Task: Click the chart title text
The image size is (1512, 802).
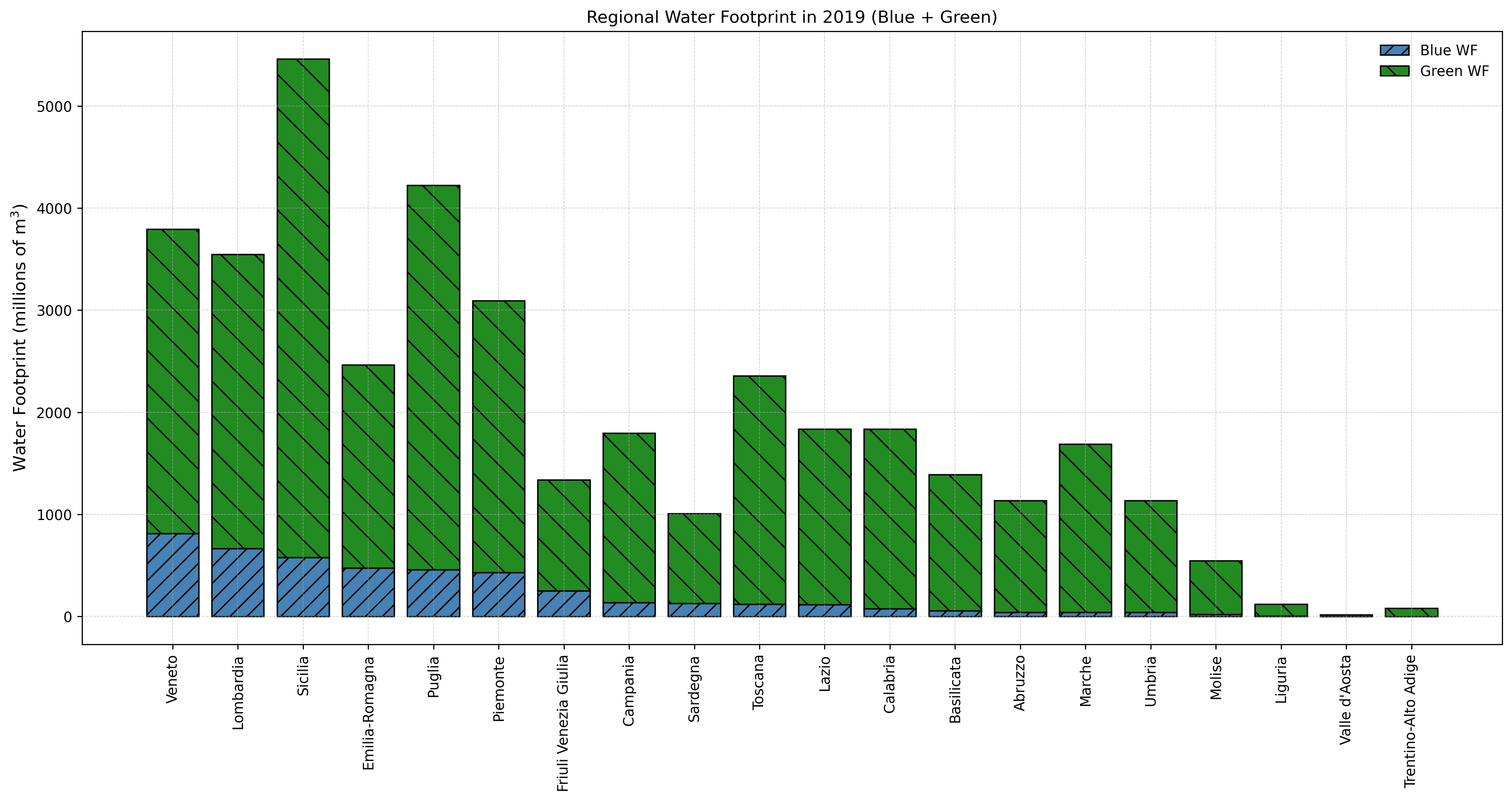Action: (791, 17)
